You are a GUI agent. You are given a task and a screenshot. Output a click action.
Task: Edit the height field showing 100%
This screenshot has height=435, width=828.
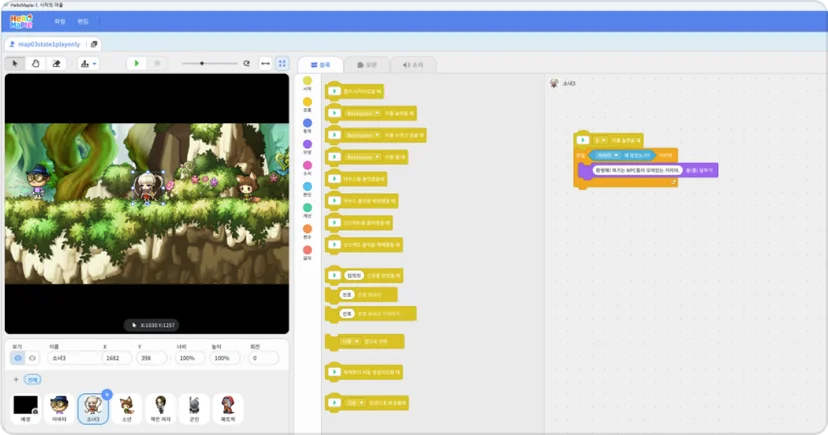point(224,358)
